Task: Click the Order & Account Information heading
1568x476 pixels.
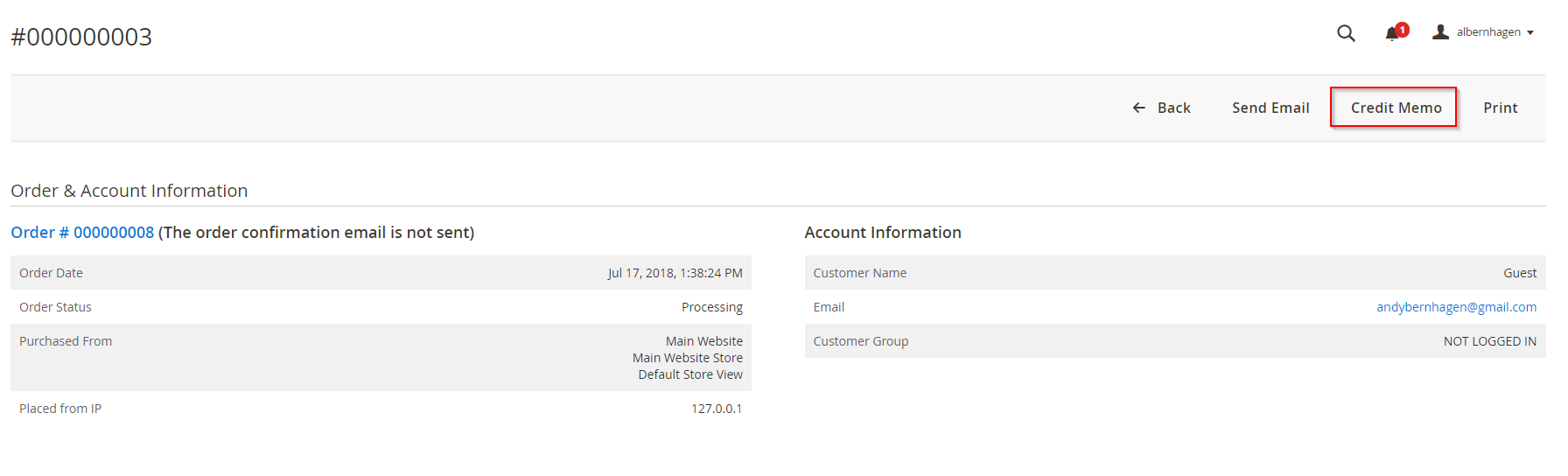Action: [x=129, y=191]
